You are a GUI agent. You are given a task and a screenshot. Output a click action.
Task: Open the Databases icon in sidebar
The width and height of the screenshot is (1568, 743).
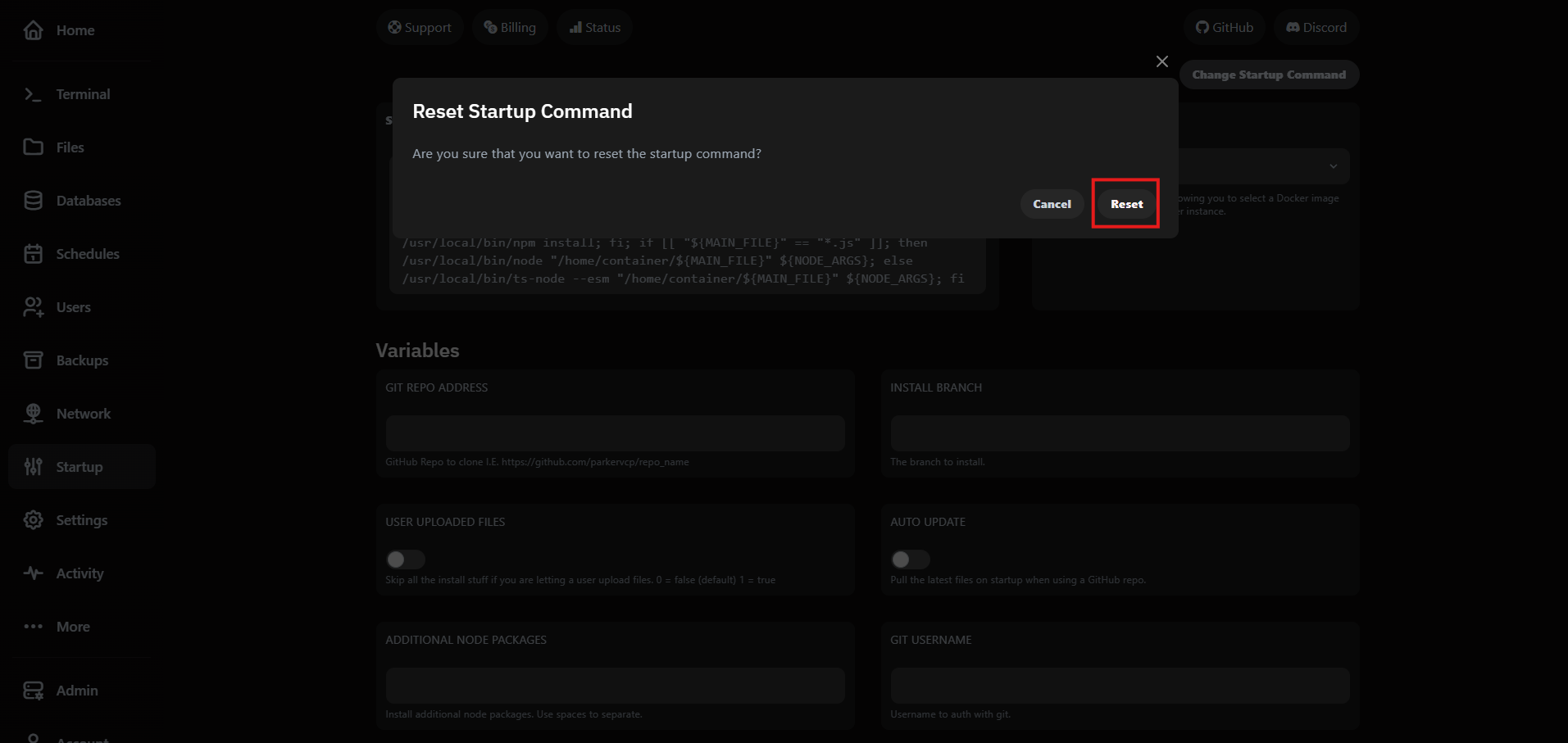33,200
